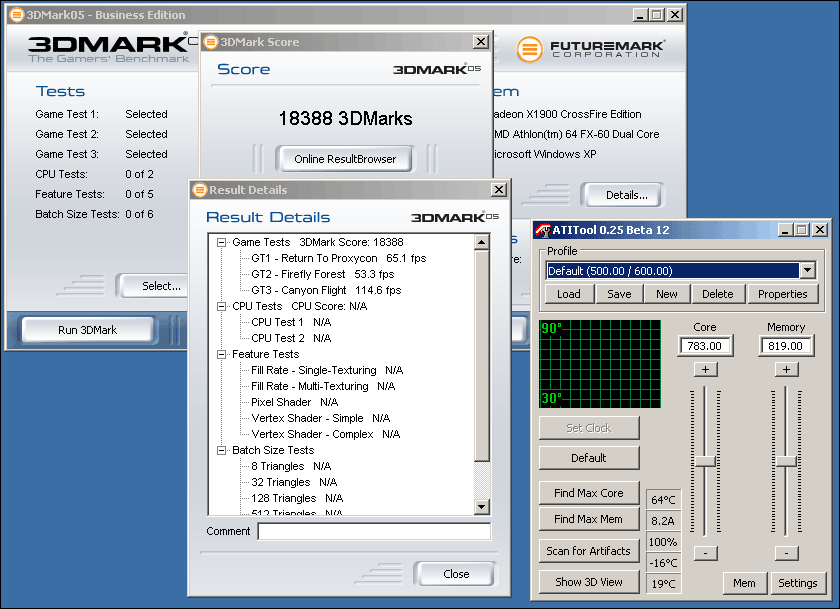Select GT2 - Firefly Forest row

(322, 275)
